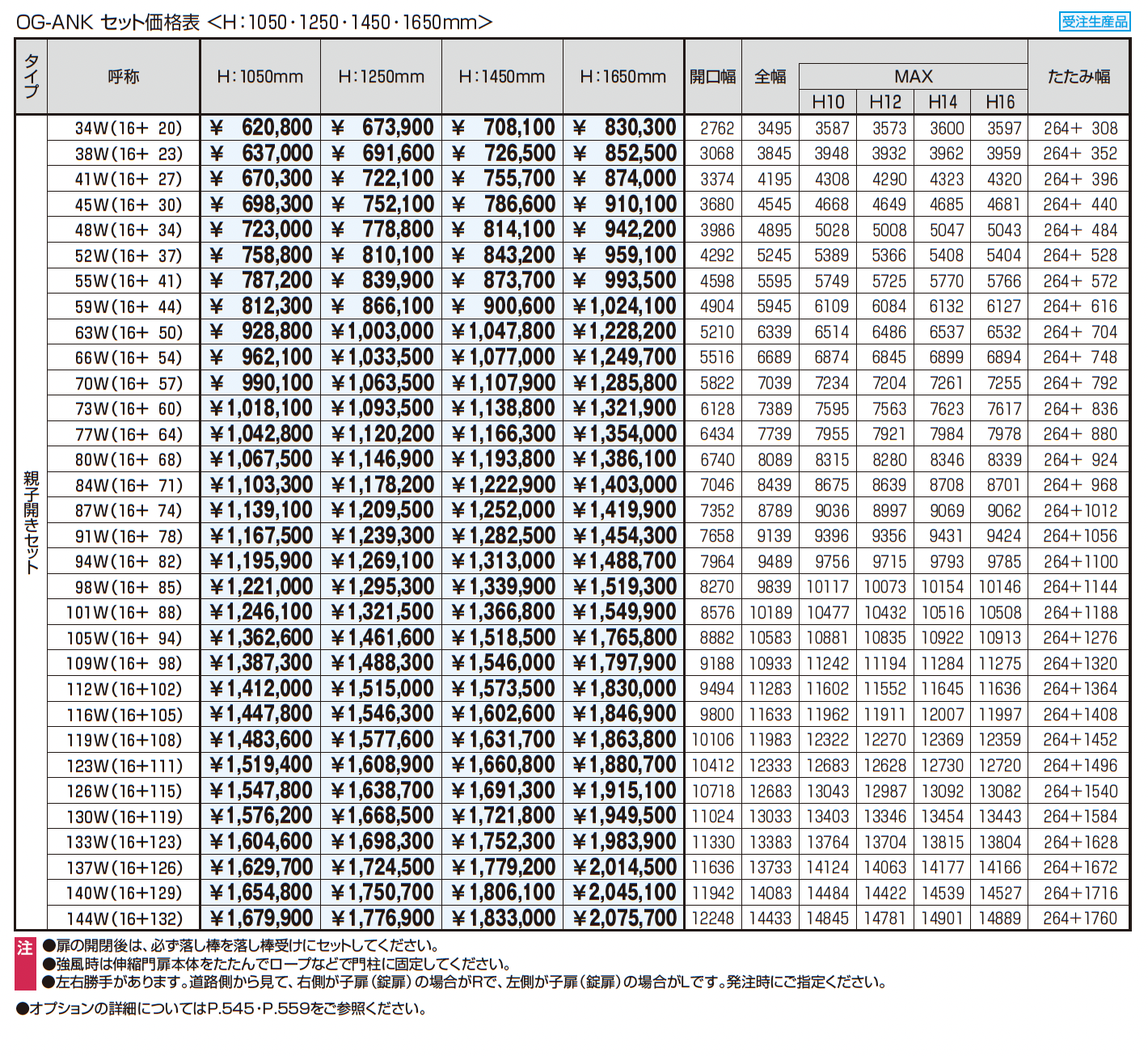Select folding width 264+1760

tap(1080, 919)
